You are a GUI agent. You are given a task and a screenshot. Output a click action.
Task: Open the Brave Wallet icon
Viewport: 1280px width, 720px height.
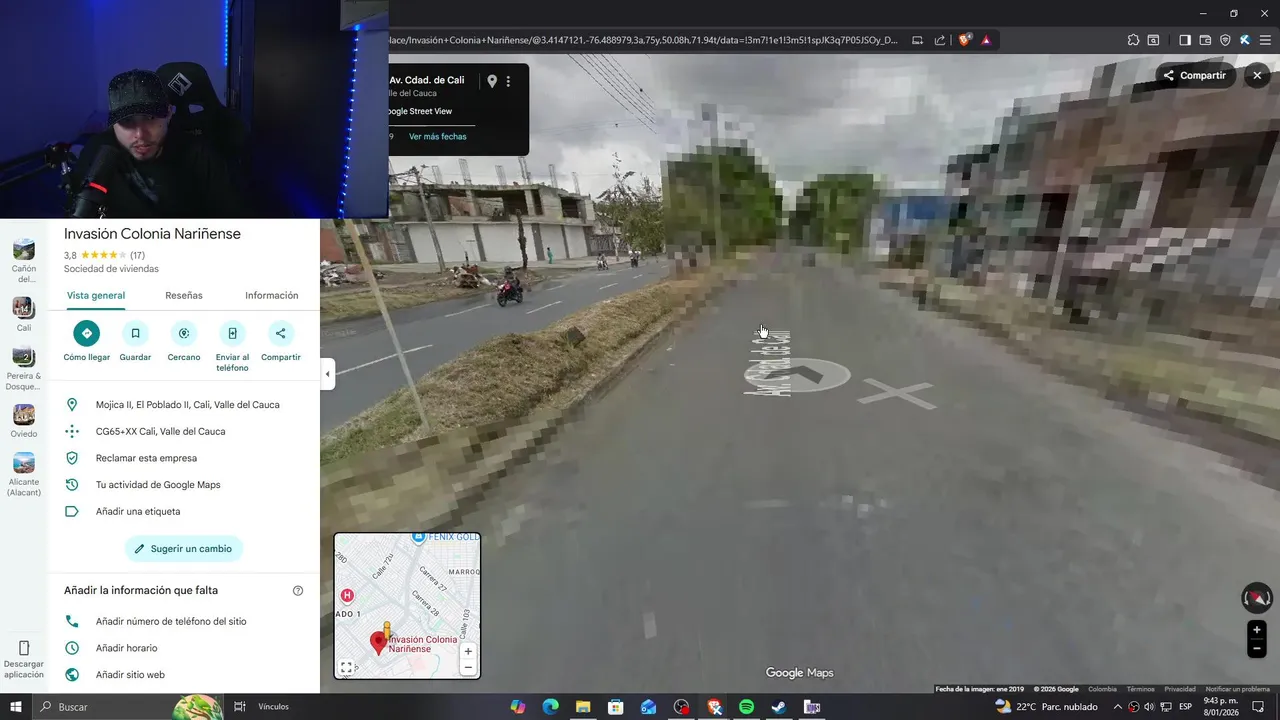(x=1205, y=40)
